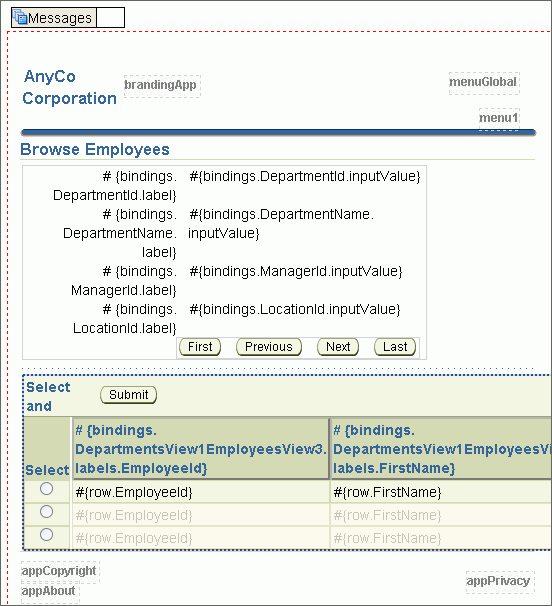Click the menuGlobal placeholder

click(484, 83)
